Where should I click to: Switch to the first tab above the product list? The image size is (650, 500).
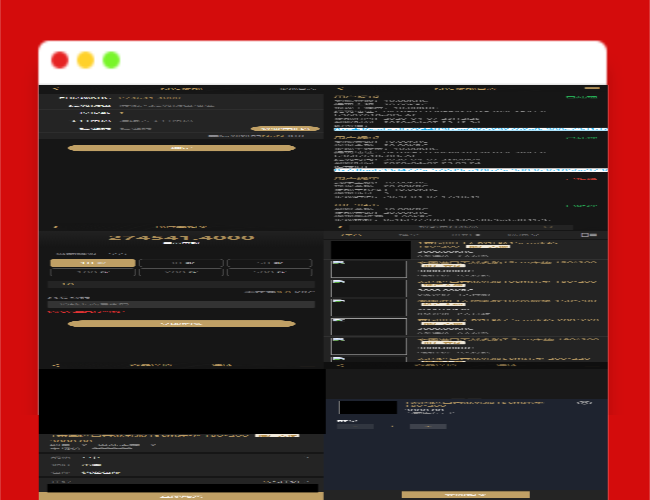[x=352, y=235]
